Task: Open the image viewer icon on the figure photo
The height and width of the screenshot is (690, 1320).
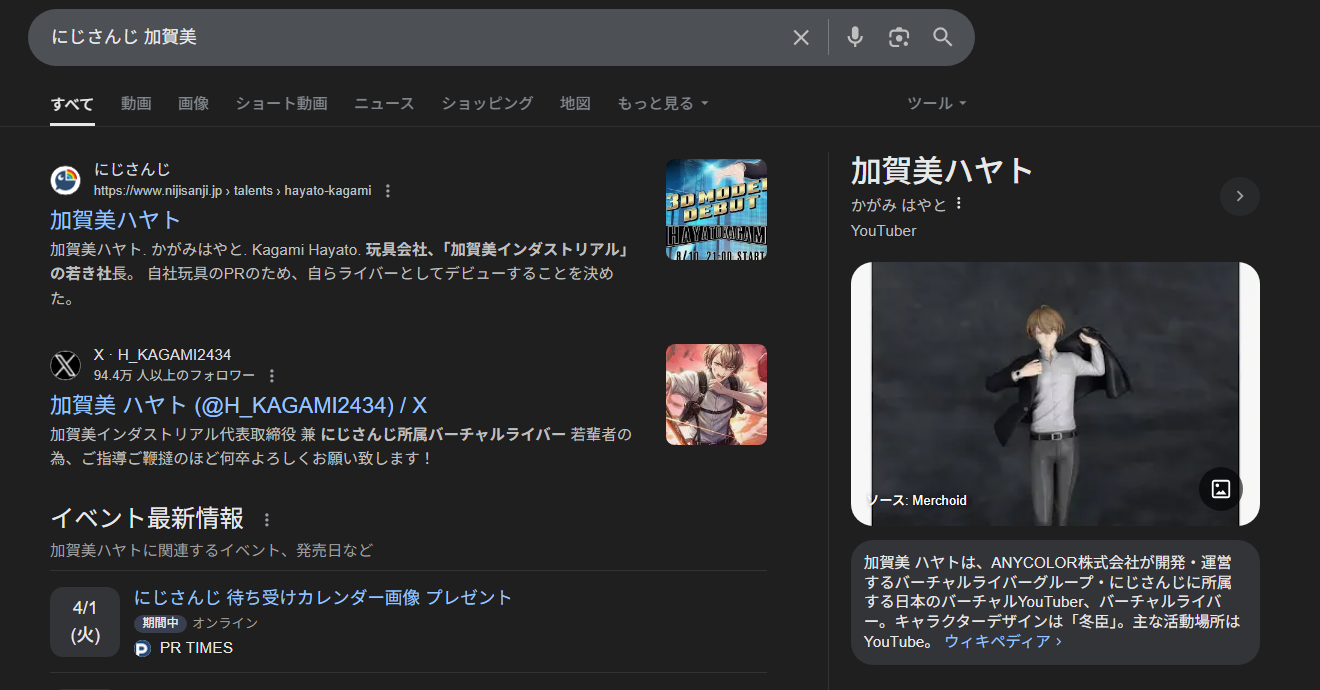Action: pos(1221,489)
